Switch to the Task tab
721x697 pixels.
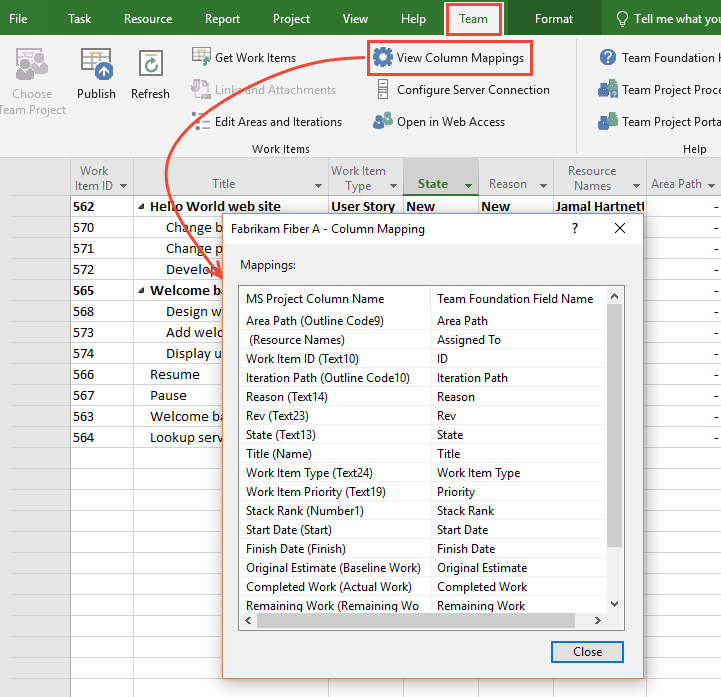pyautogui.click(x=80, y=19)
